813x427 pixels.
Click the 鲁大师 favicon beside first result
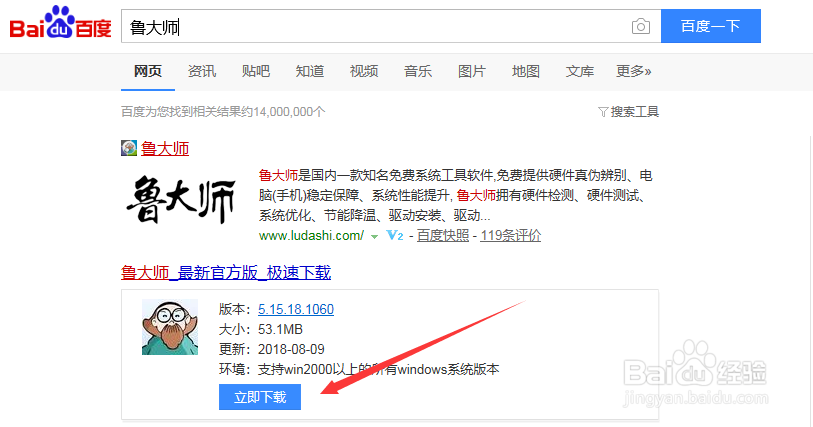(129, 148)
